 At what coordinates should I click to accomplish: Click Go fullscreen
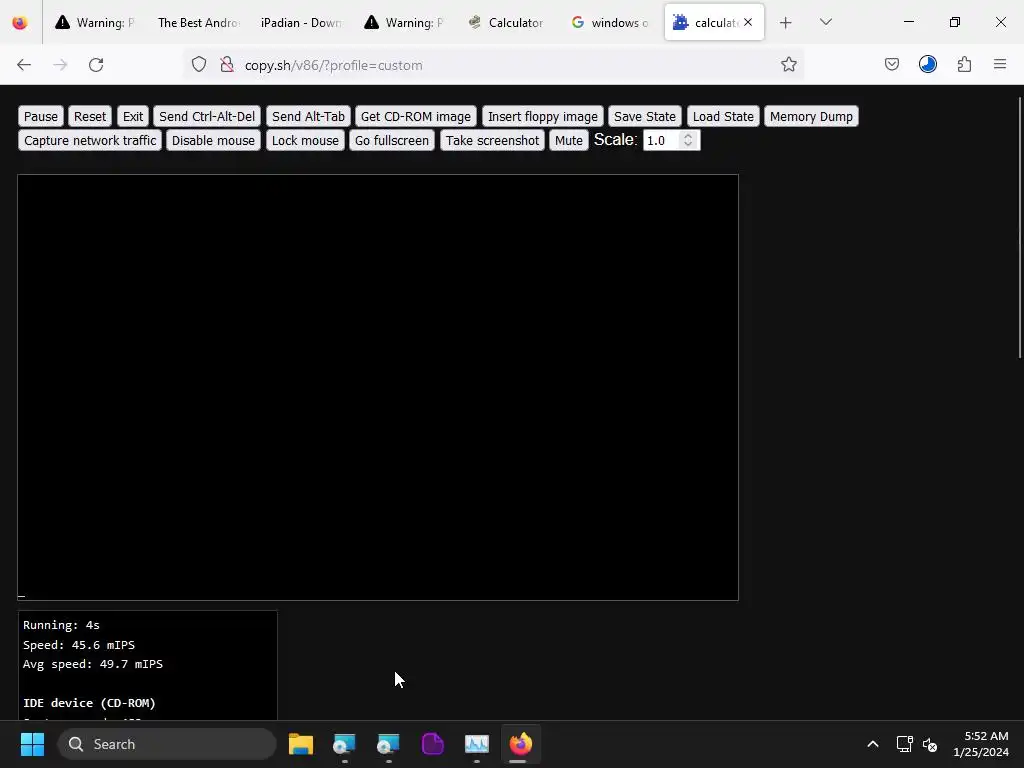[392, 140]
